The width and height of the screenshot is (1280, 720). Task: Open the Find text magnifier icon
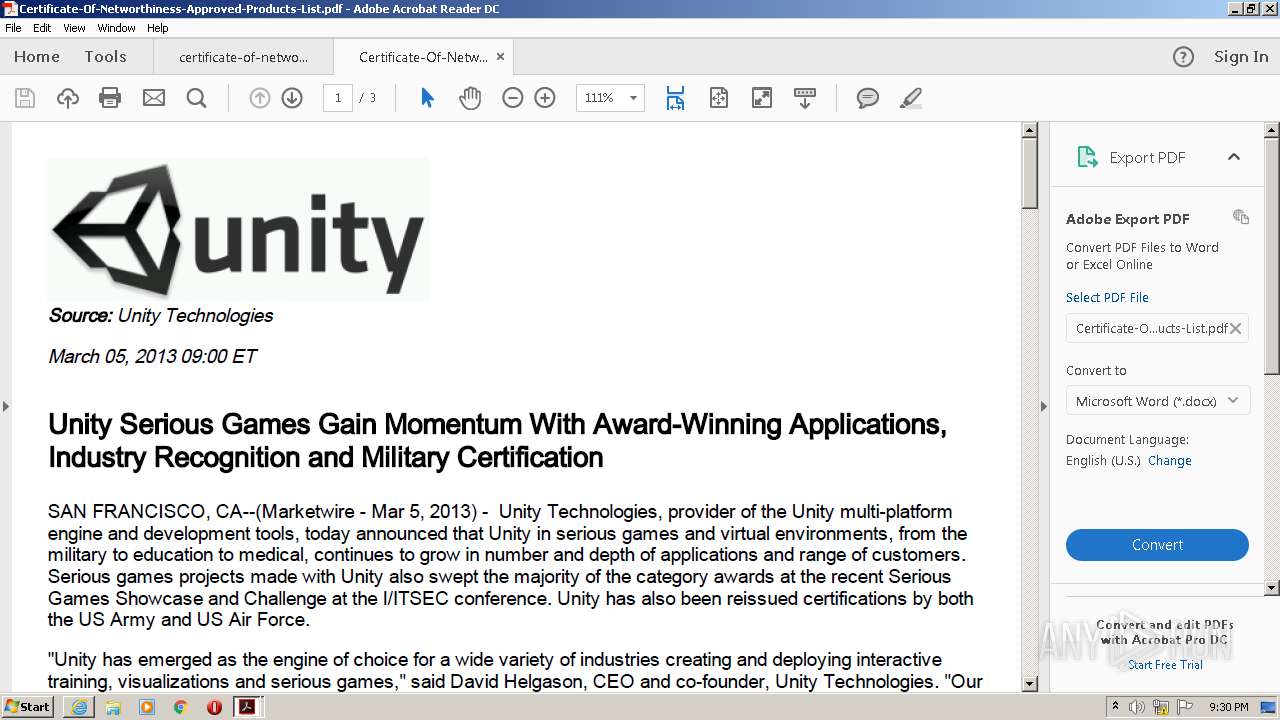196,98
